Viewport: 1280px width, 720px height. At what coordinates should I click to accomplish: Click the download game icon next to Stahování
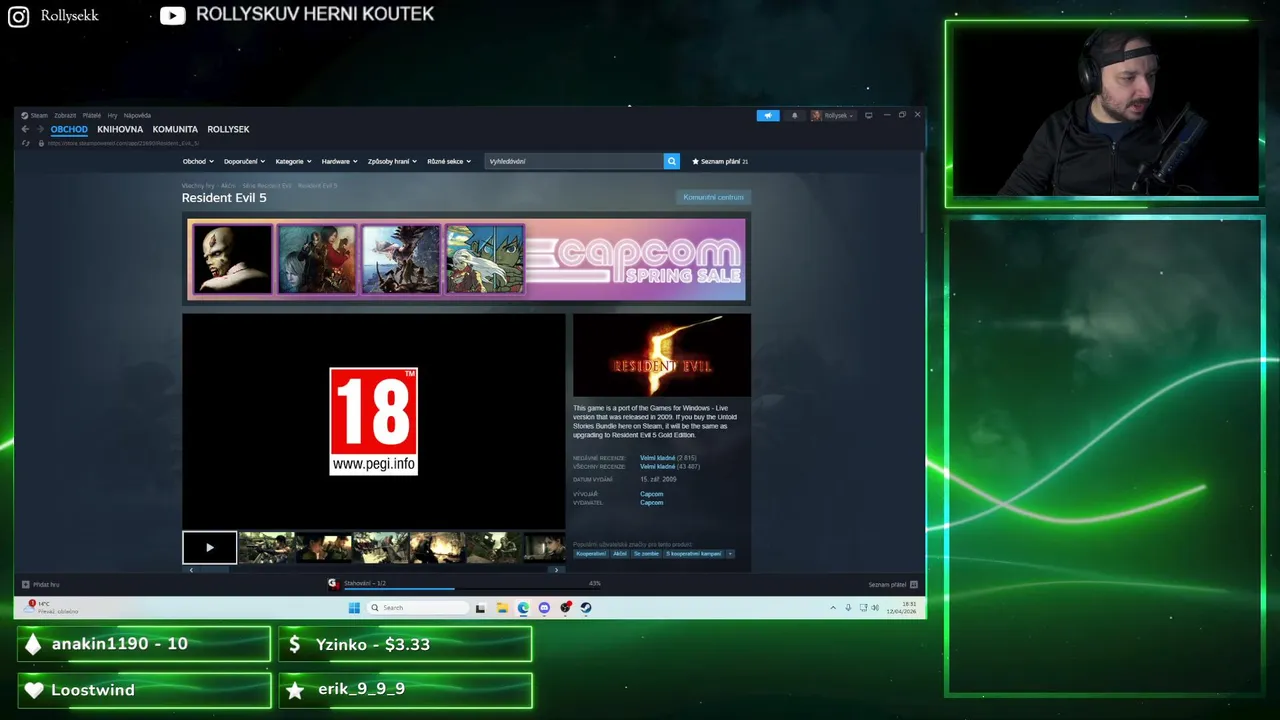333,583
